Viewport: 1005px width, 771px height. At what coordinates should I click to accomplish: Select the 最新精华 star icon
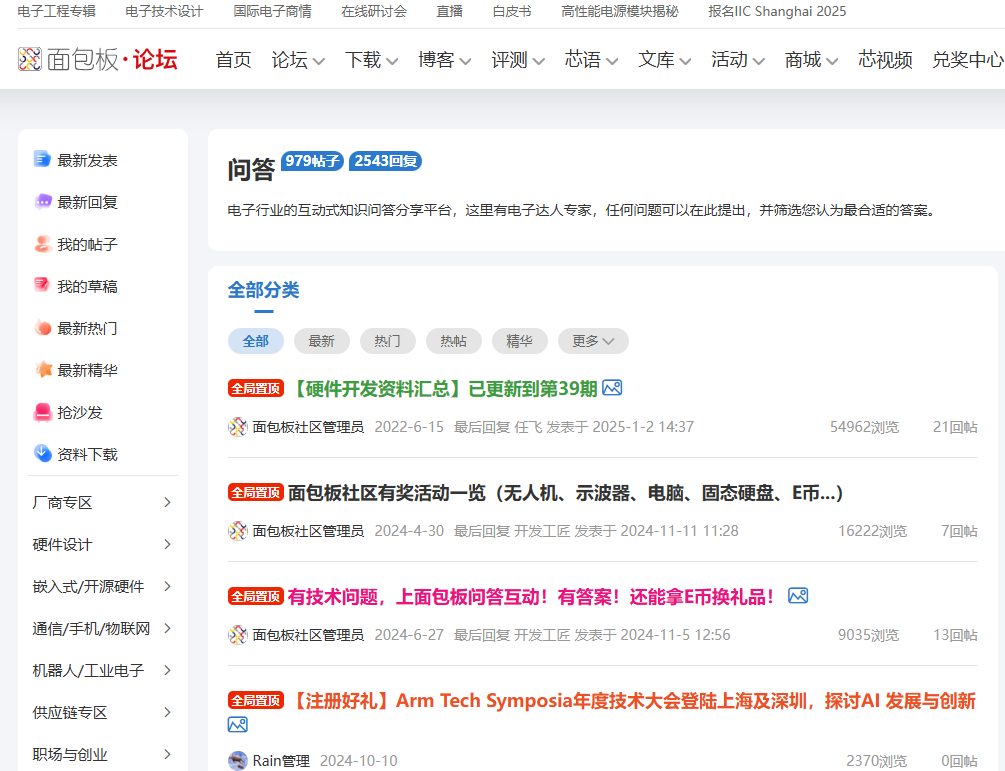coord(42,370)
